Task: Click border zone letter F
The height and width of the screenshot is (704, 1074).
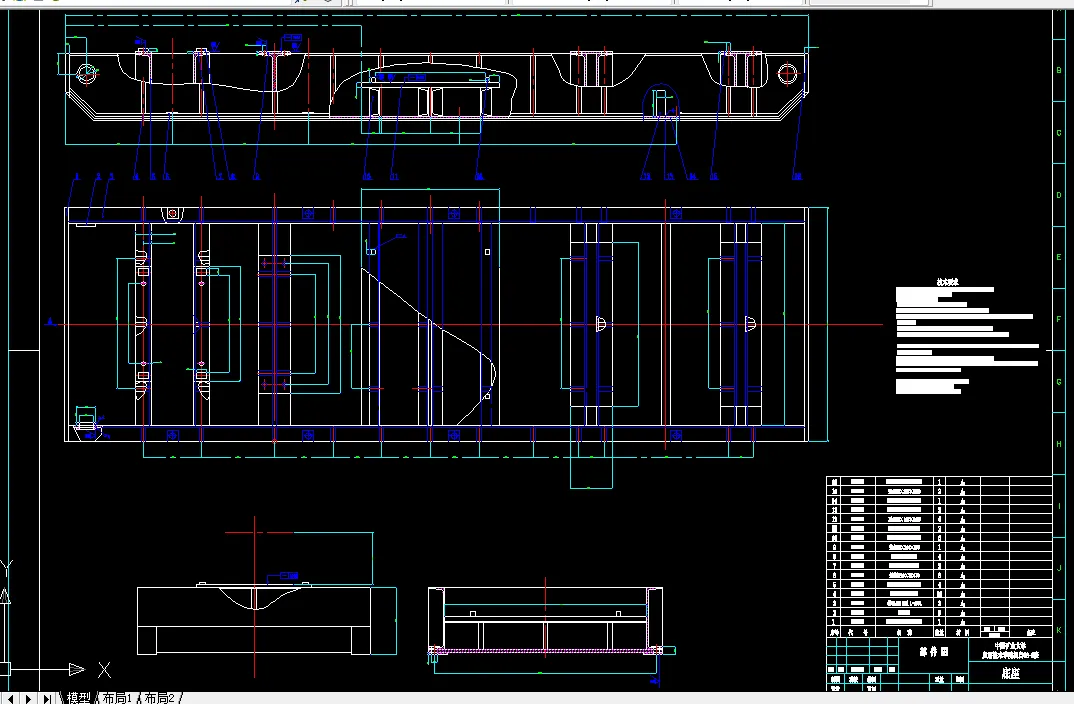Action: tap(1059, 319)
